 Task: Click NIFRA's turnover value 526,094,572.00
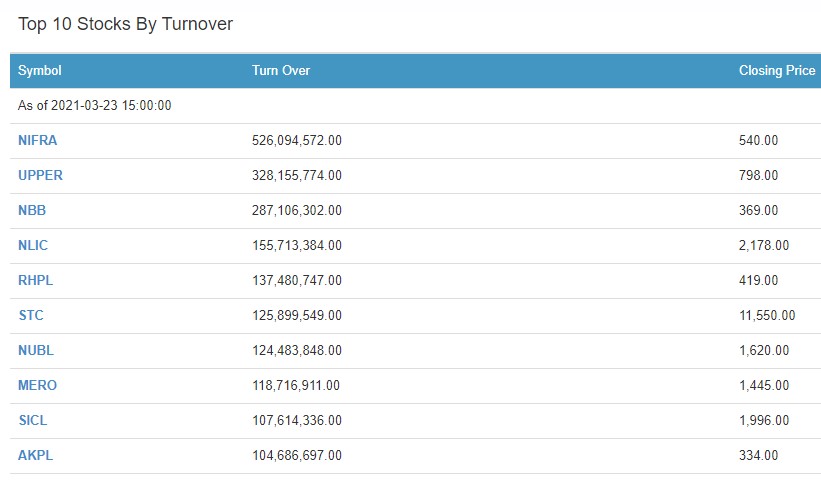(297, 141)
